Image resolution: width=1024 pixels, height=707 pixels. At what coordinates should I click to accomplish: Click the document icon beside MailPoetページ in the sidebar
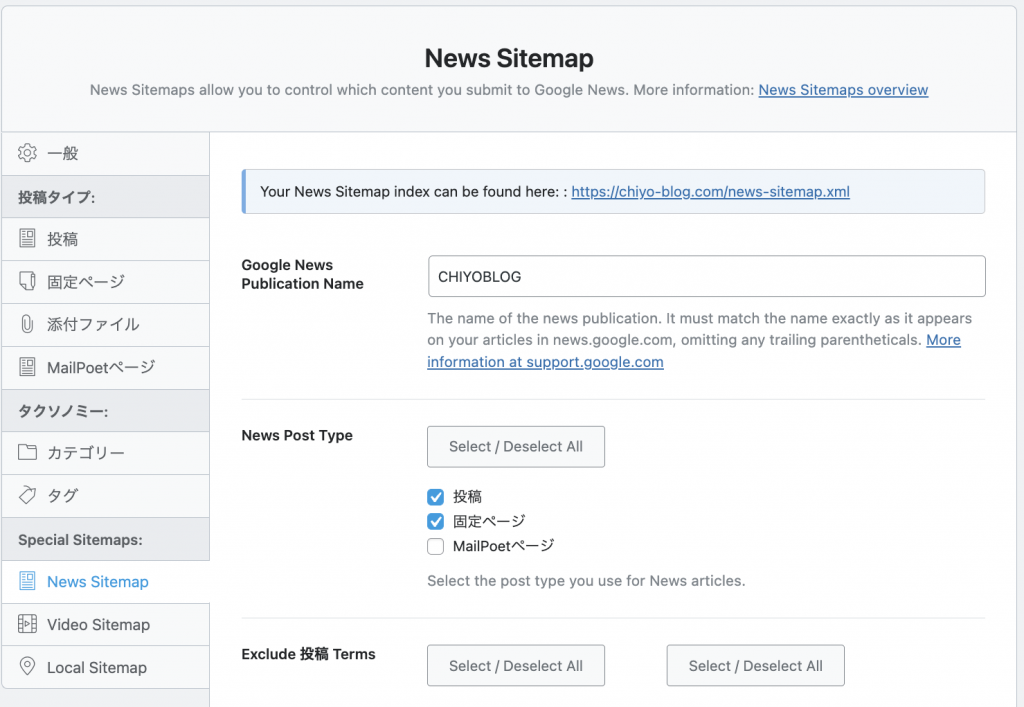click(x=27, y=367)
